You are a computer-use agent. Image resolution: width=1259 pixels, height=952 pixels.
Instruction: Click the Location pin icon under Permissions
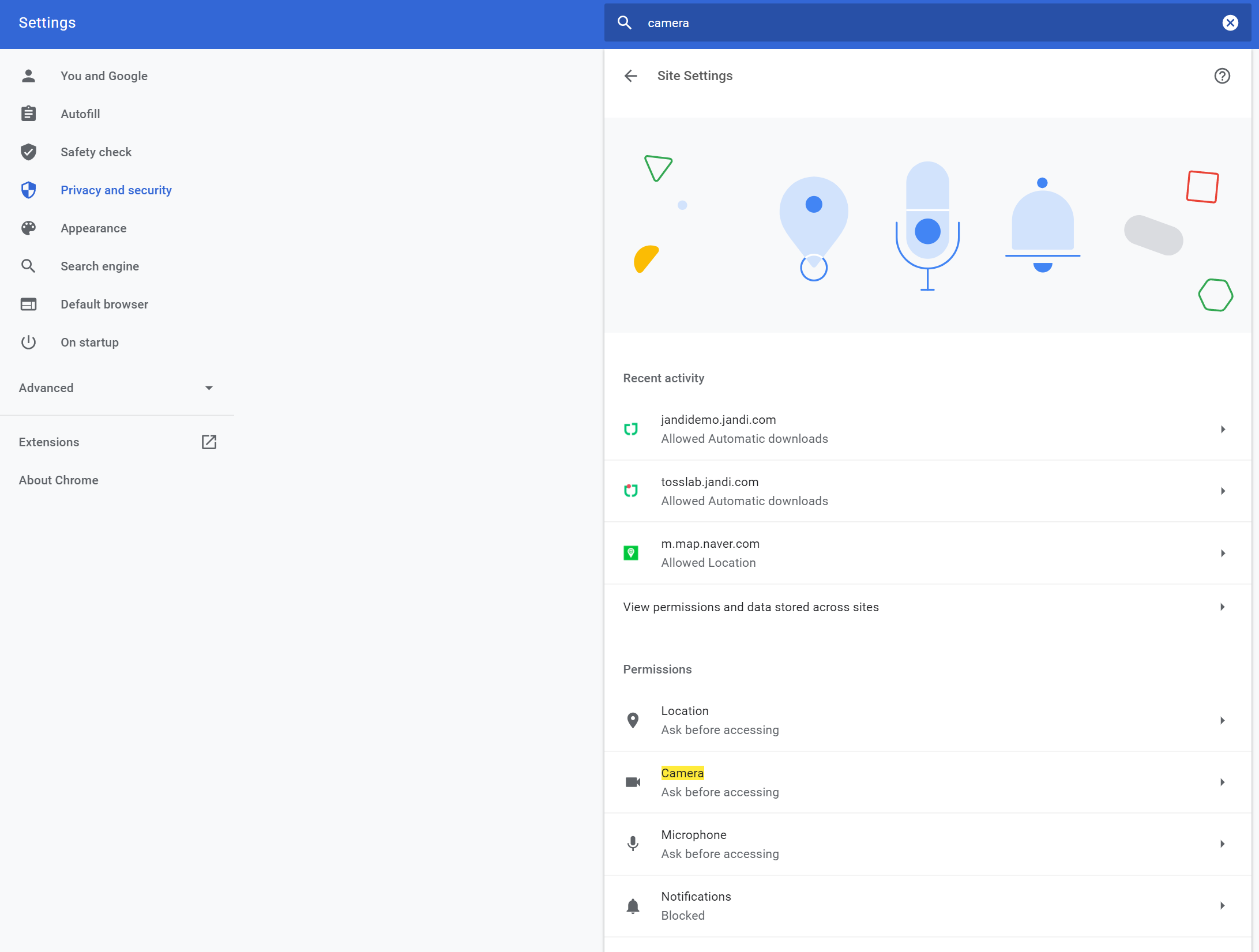[x=633, y=720]
